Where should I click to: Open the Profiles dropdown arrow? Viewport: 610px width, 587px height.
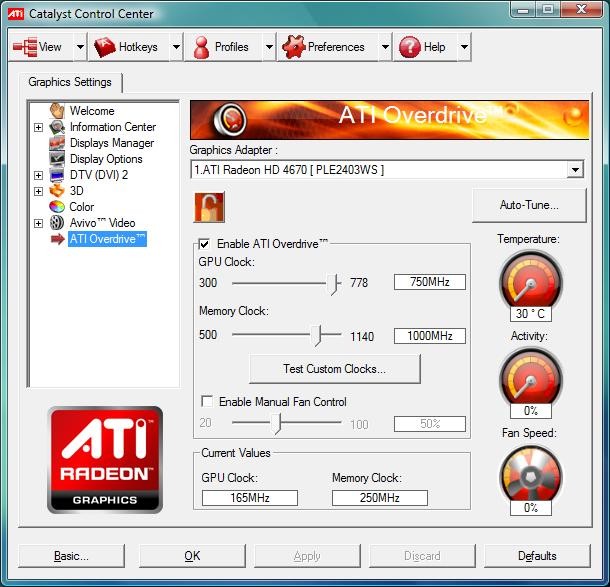point(269,47)
